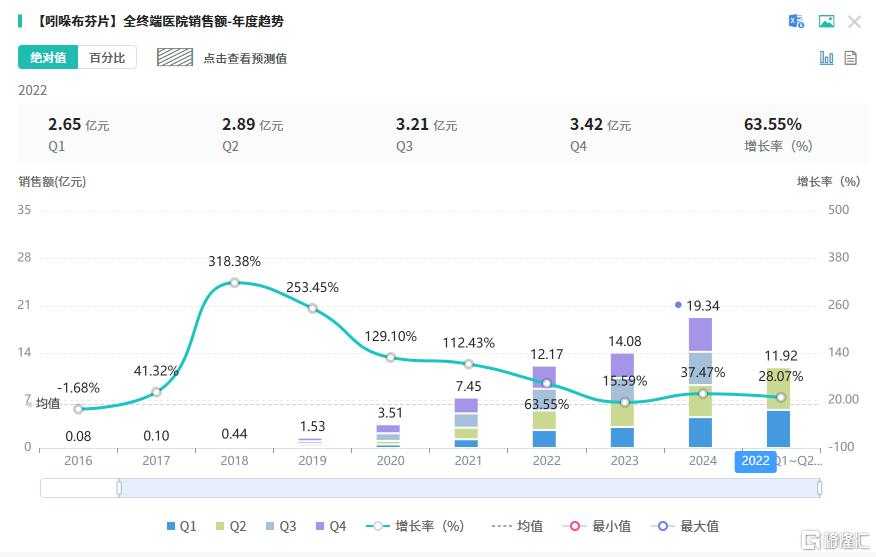Viewport: 876px width, 557px height.
Task: Click the left handle of the range slider
Action: click(x=119, y=488)
